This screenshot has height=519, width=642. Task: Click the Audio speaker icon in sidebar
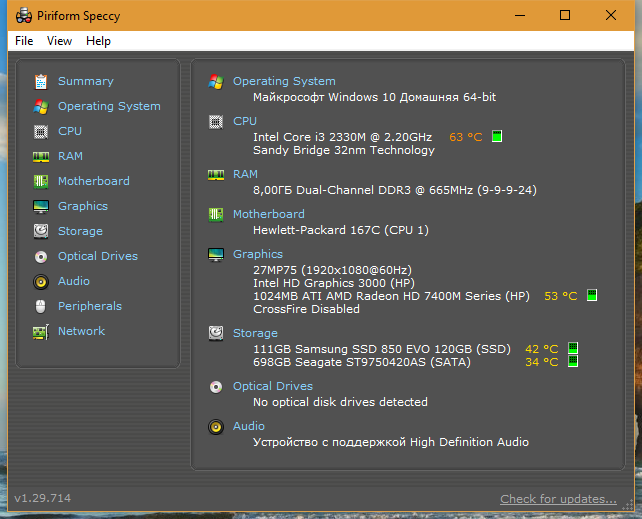pos(41,282)
